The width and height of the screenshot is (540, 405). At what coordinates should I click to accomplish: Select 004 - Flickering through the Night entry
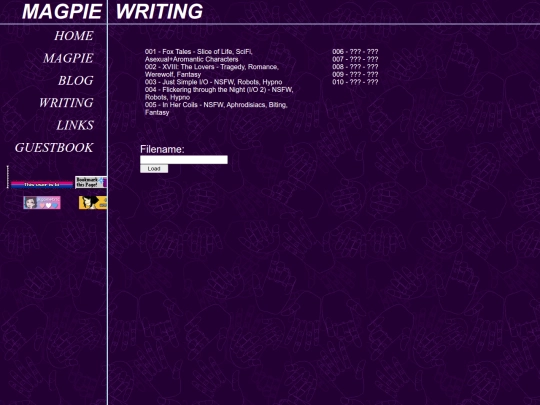tap(219, 93)
